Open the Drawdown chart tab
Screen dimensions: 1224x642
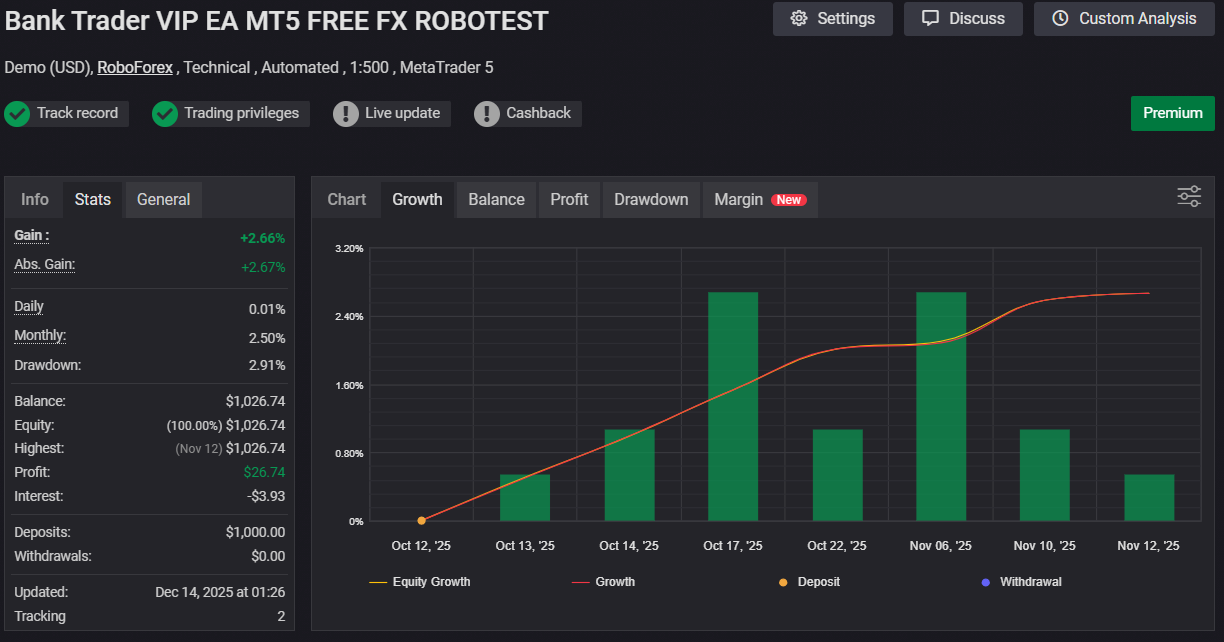651,200
